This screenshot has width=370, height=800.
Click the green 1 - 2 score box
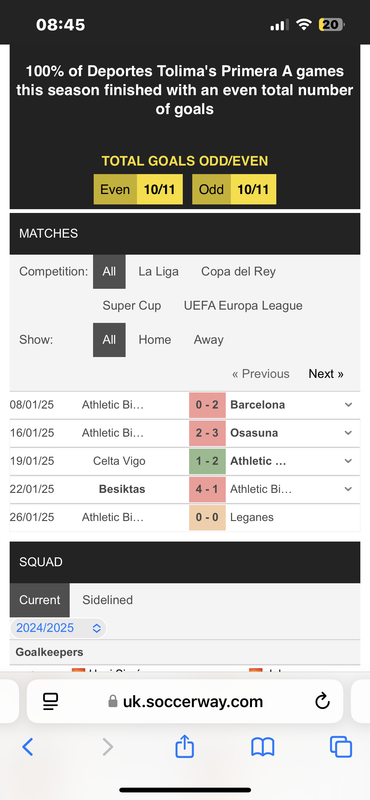click(x=207, y=461)
